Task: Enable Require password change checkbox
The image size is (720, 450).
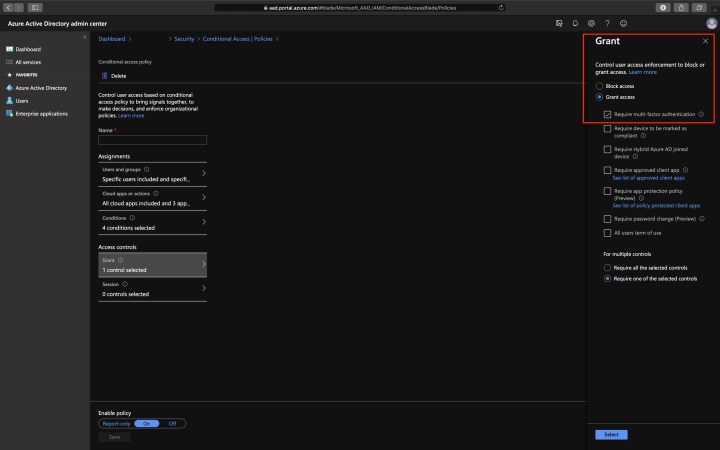Action: (608, 218)
